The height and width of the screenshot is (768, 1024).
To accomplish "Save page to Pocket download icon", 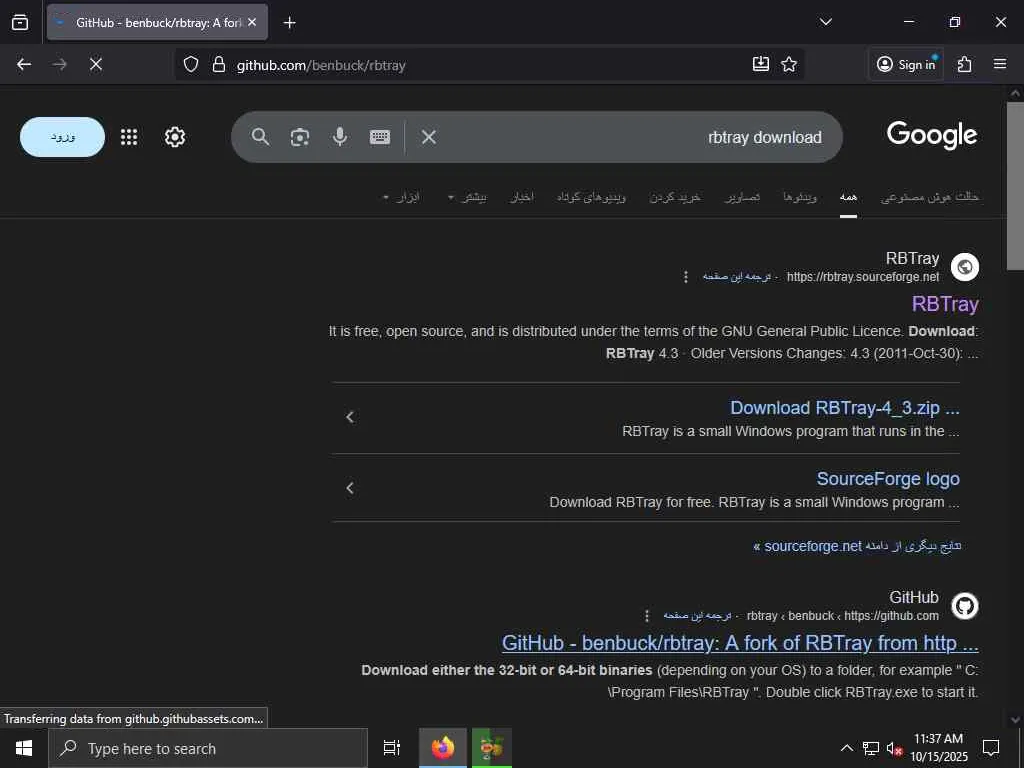I will click(761, 64).
